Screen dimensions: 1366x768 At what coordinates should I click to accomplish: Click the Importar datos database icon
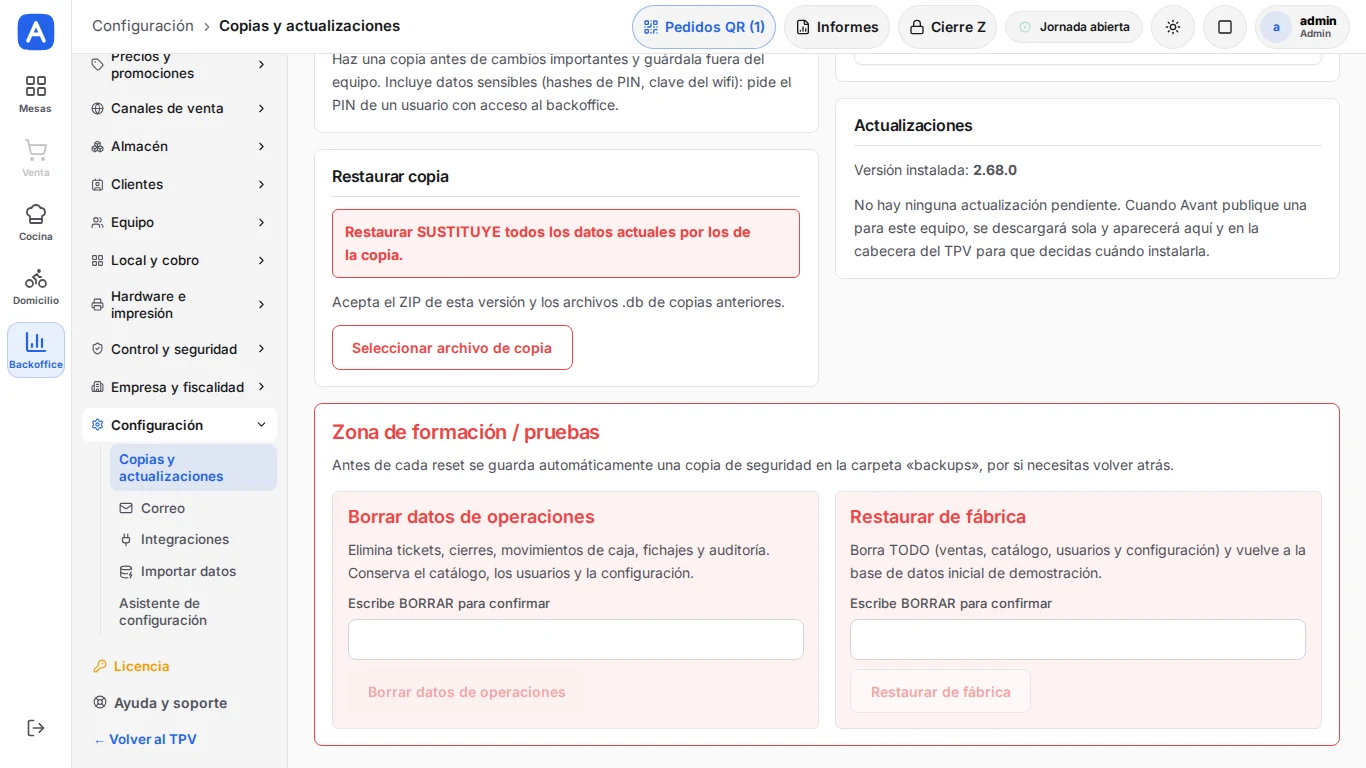126,571
